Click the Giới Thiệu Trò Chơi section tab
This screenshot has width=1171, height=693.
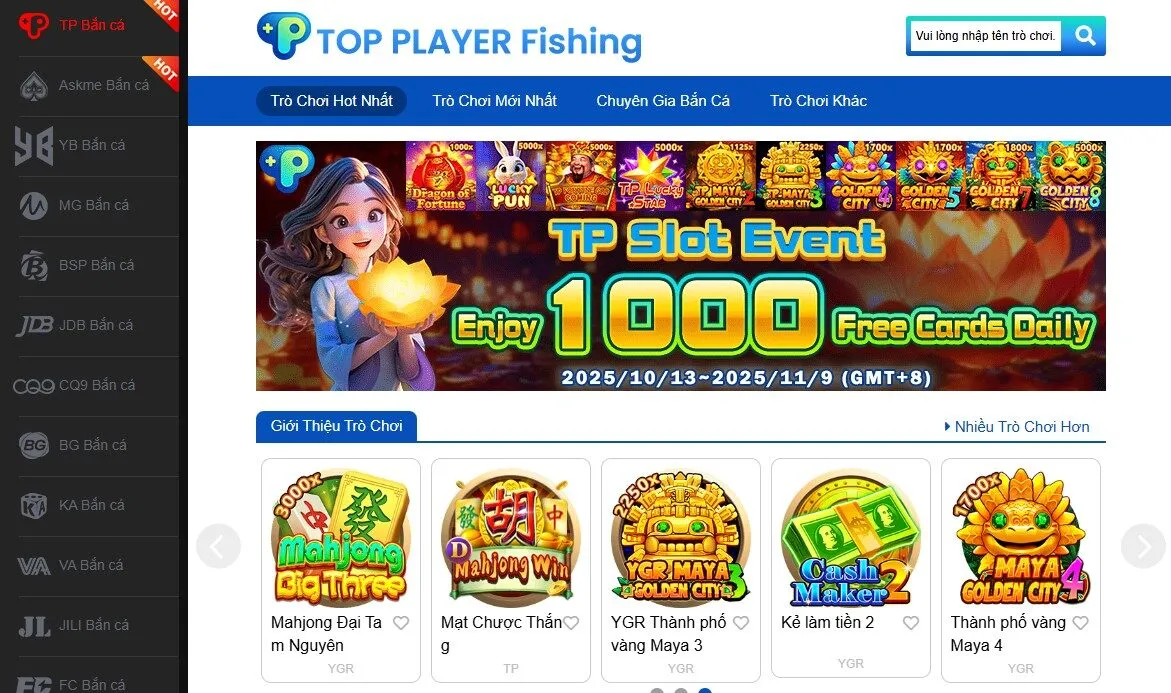pyautogui.click(x=336, y=426)
